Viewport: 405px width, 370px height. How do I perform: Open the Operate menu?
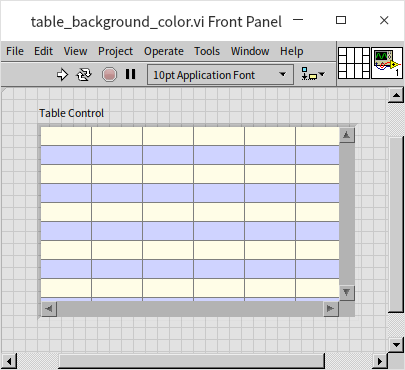point(164,51)
